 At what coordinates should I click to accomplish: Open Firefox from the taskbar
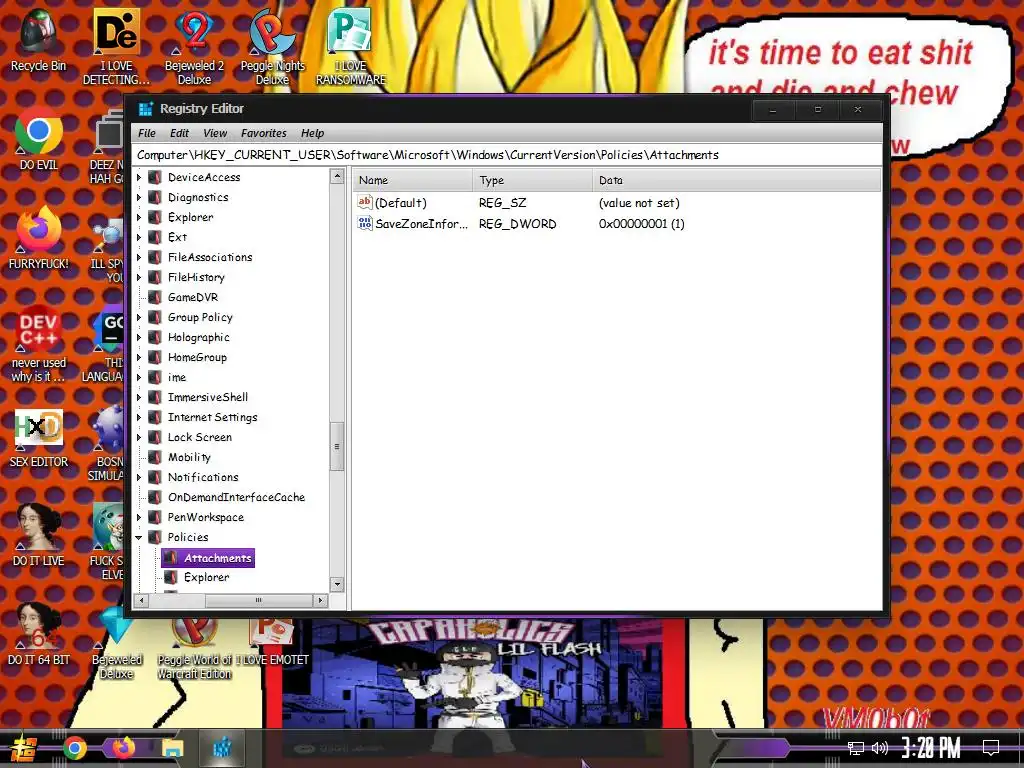coord(123,747)
